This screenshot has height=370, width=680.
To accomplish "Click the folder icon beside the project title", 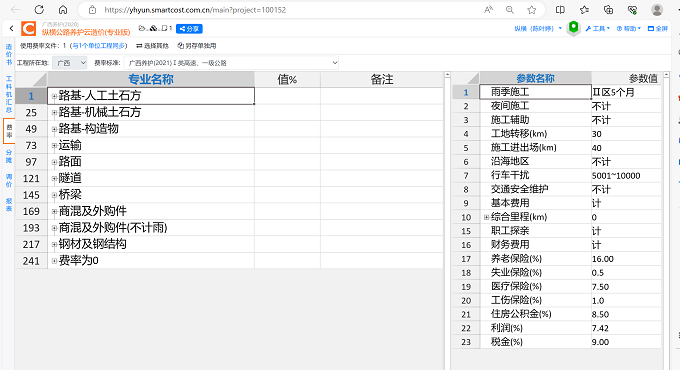I will click(142, 28).
